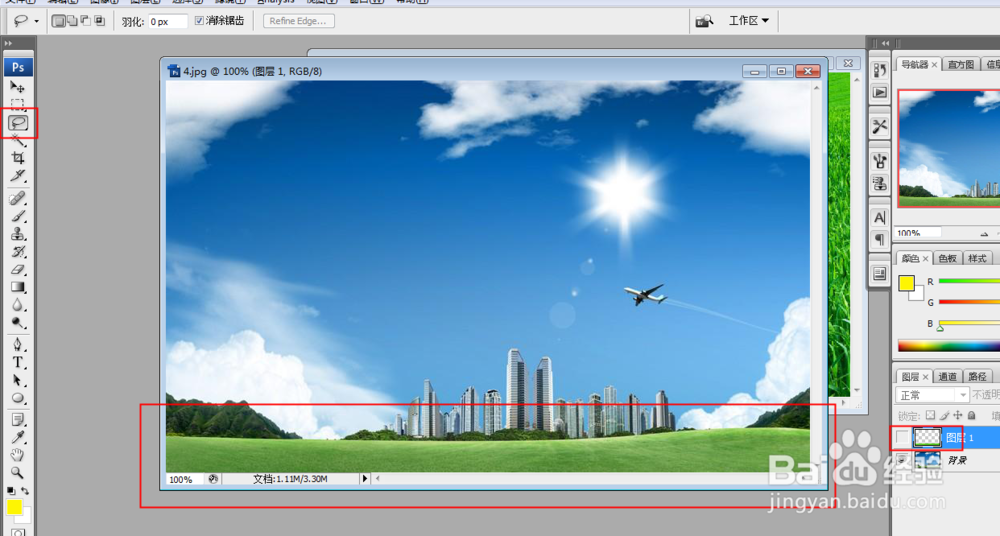Select the Slice tool
Screen dimensions: 1000x536
[x=17, y=175]
